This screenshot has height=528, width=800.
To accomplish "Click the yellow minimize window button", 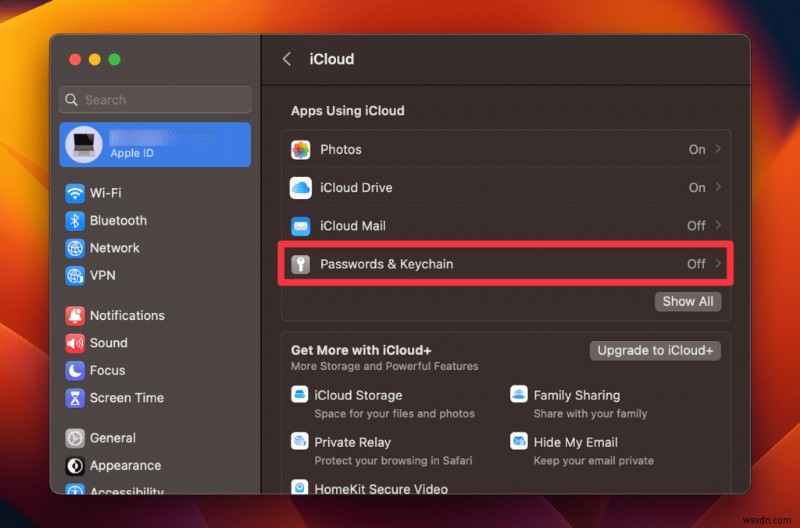I will pyautogui.click(x=95, y=60).
